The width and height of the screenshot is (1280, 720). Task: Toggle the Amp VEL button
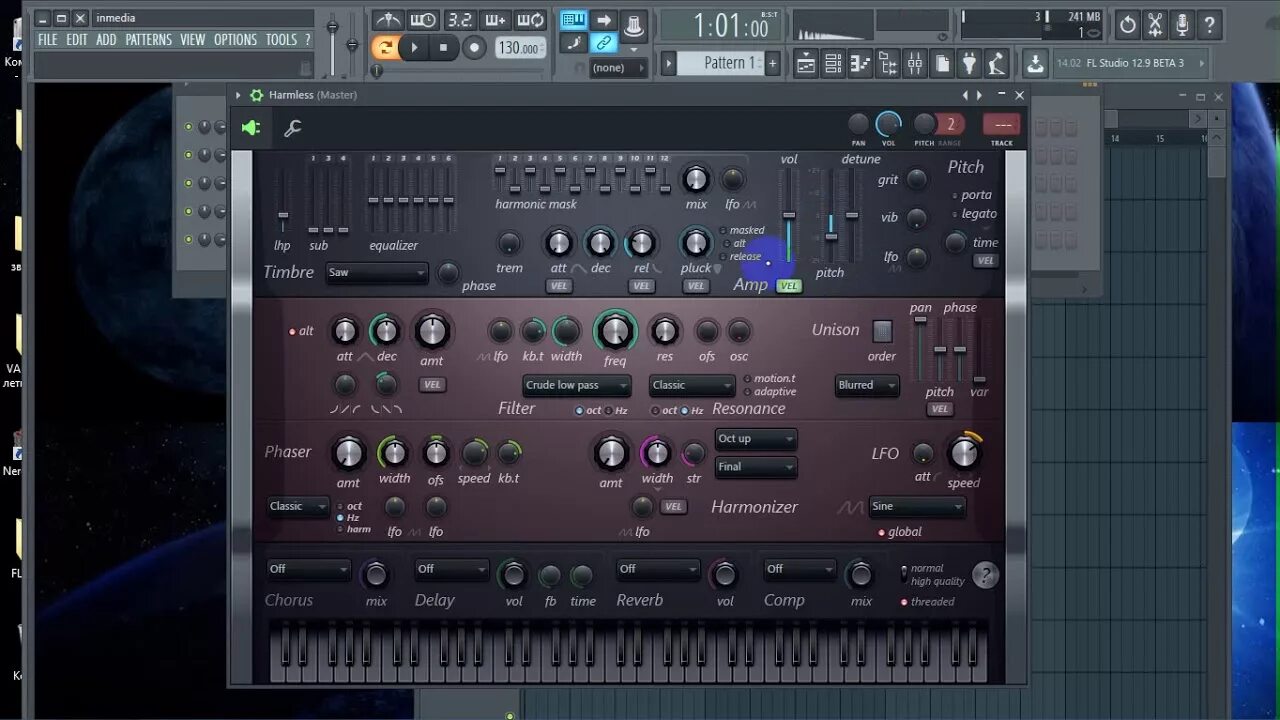[x=789, y=286]
